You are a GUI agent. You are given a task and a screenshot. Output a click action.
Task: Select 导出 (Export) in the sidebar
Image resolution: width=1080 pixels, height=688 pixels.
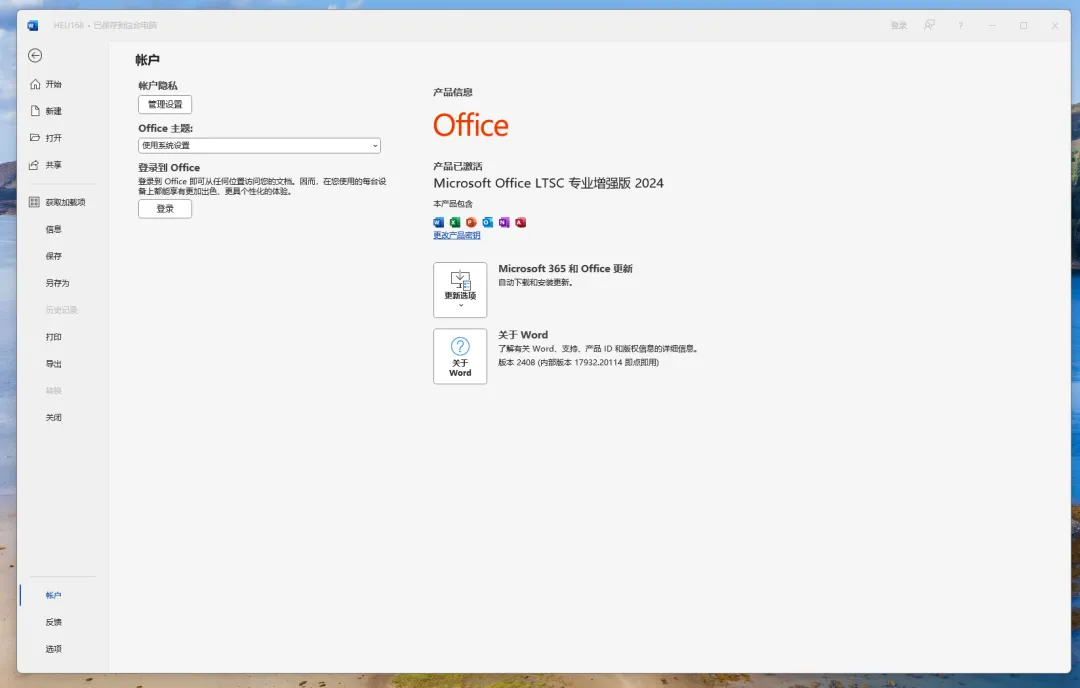click(x=54, y=364)
